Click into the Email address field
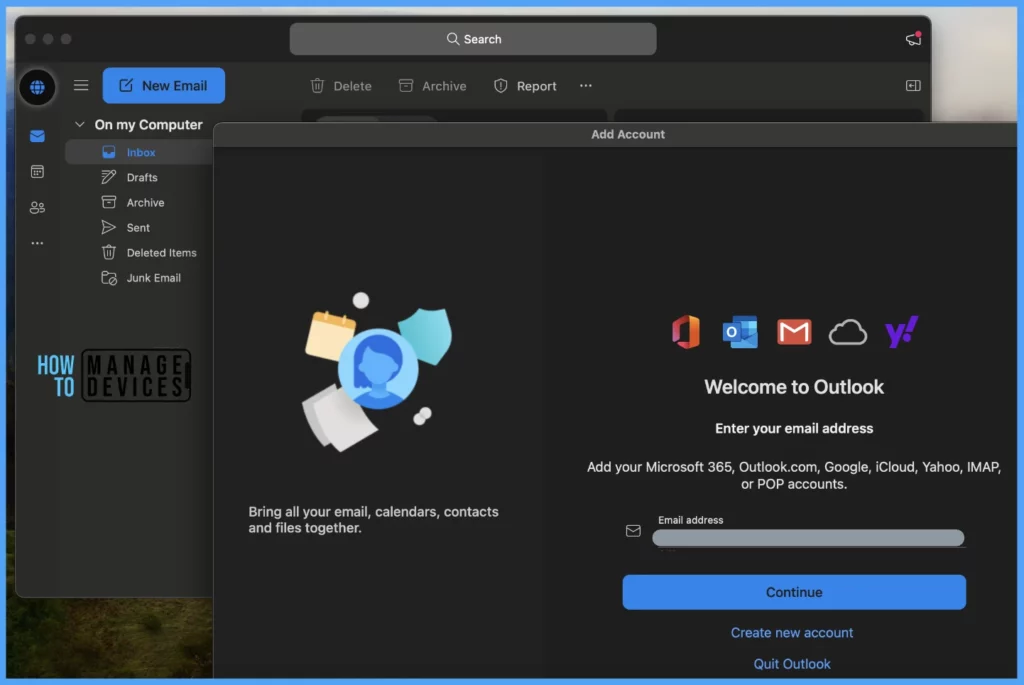 (808, 537)
